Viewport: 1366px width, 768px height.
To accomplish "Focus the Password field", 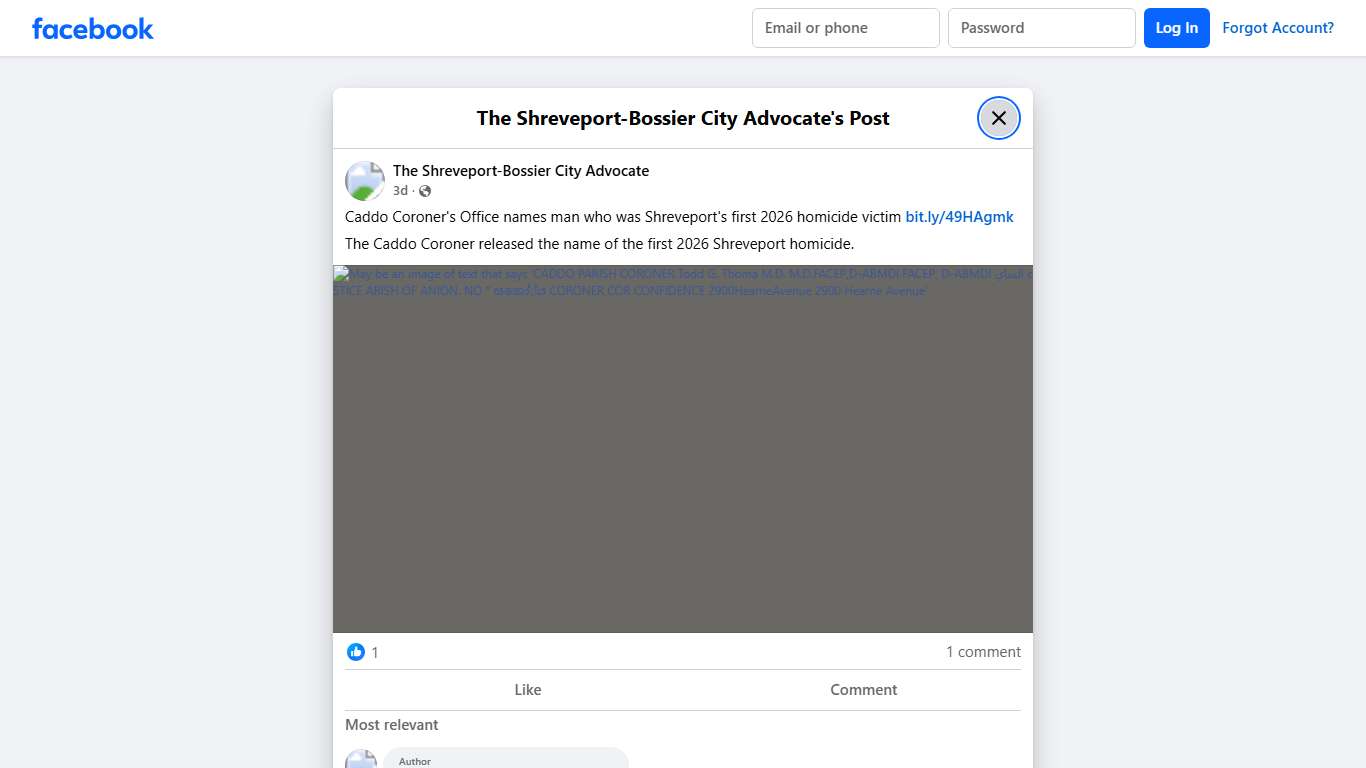I will click(1041, 28).
